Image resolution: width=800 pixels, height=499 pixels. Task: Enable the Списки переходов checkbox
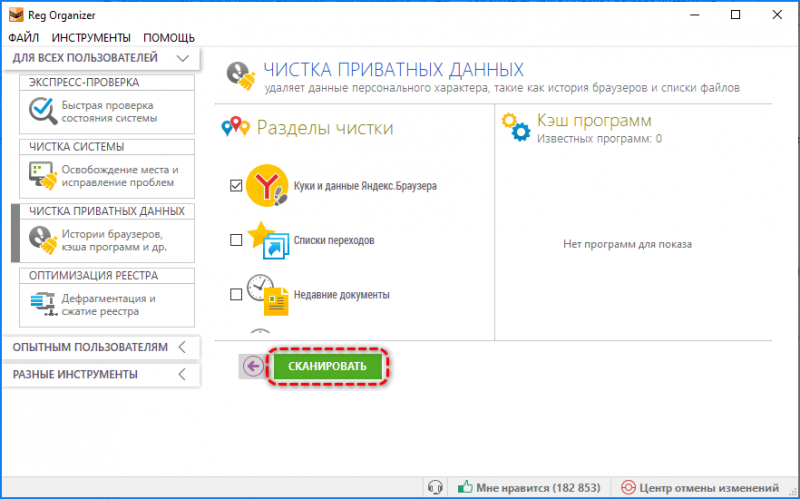point(236,240)
